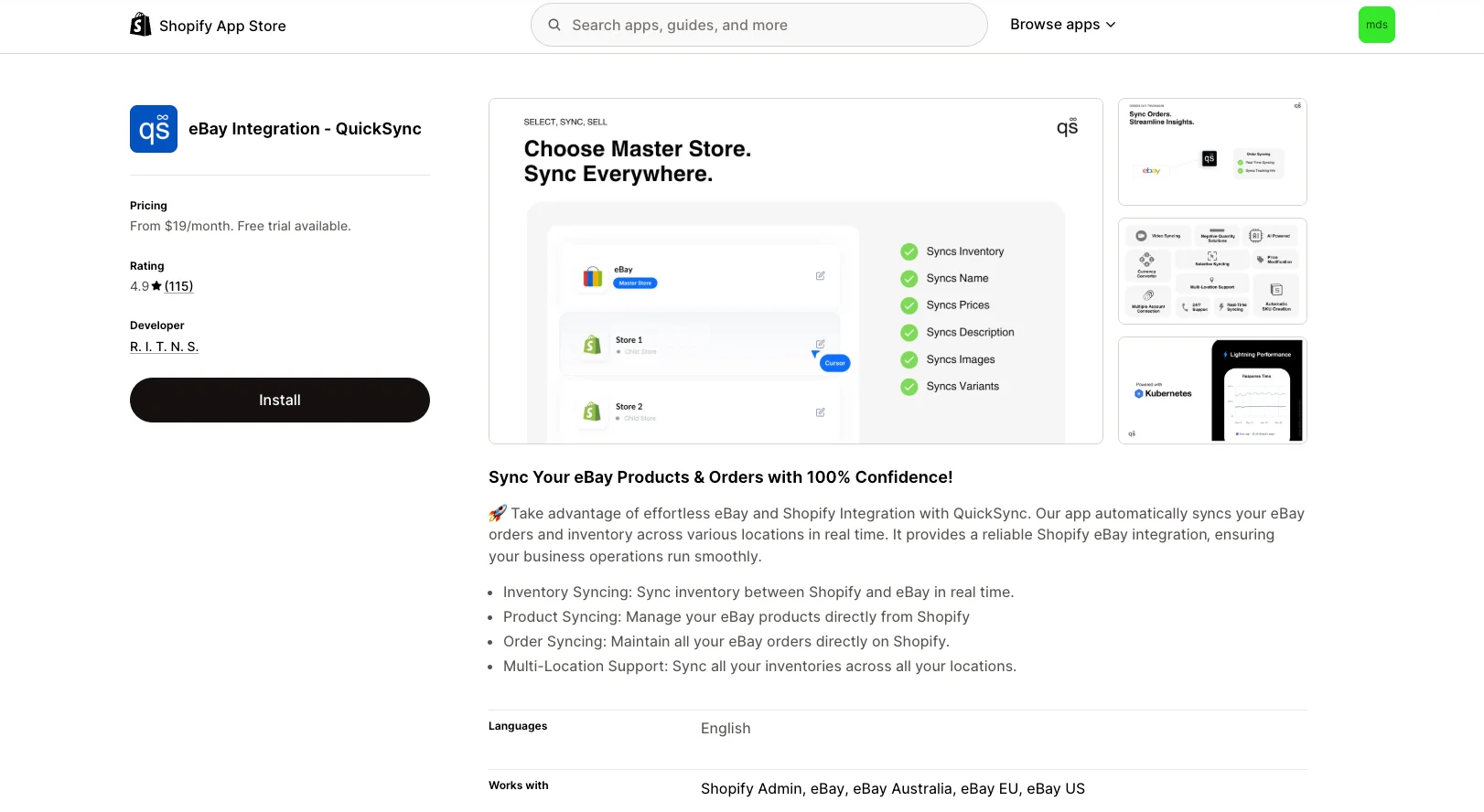Click the magnifying glass search icon
Screen dimensions: 1484x812
(554, 25)
